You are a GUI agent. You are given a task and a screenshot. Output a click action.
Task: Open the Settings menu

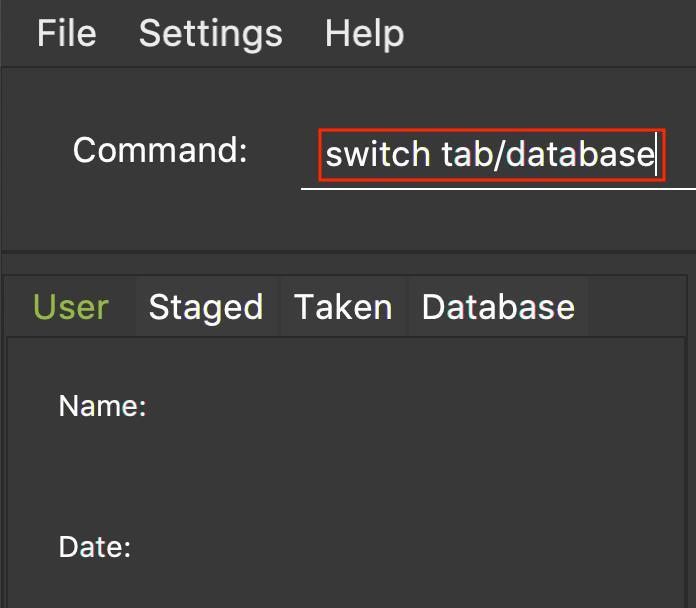211,34
